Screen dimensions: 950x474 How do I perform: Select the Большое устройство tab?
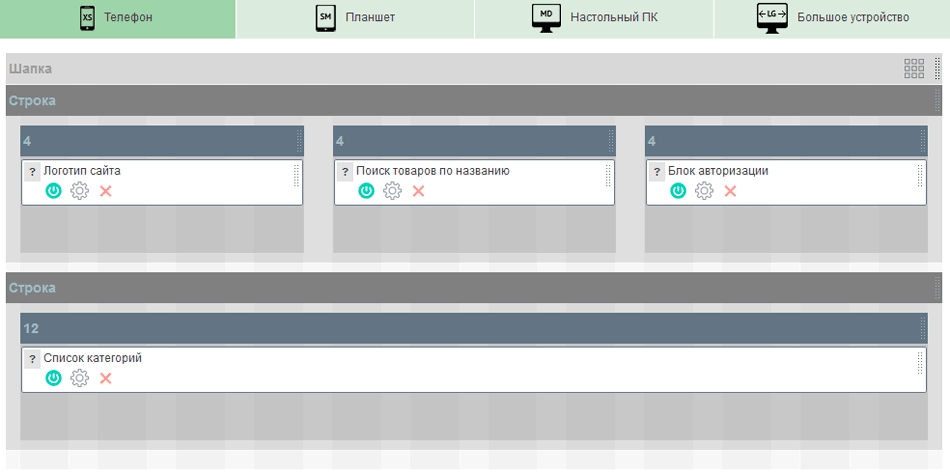[x=832, y=18]
